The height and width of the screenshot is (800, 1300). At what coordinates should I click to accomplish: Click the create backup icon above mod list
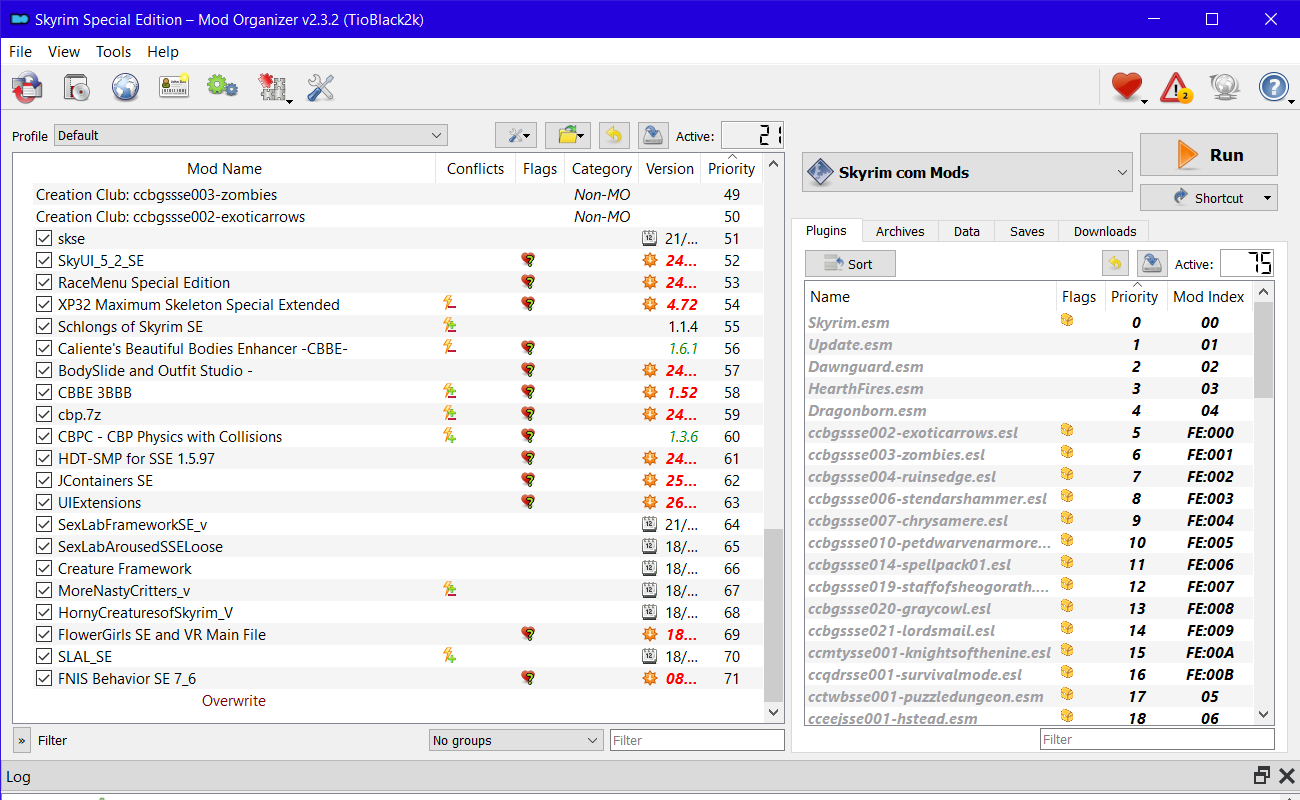(x=653, y=136)
